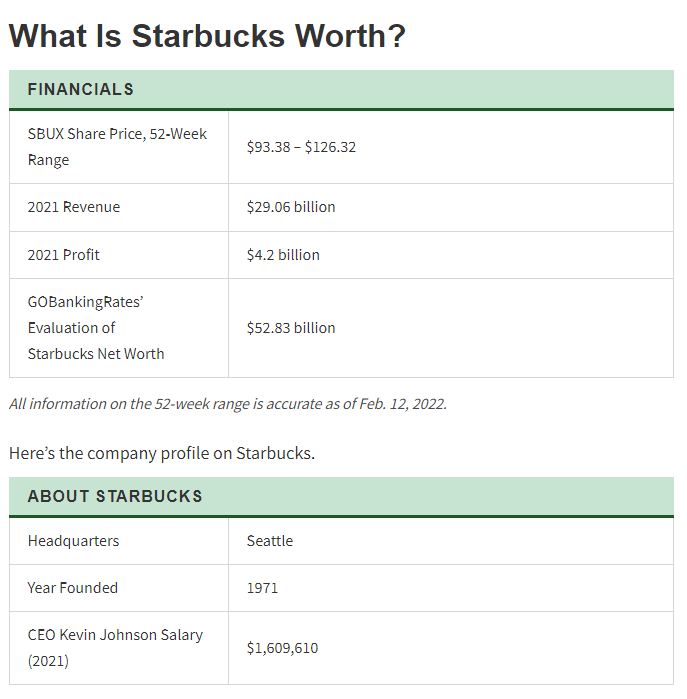Select the FINANCIALS table header
The image size is (687, 699).
[x=80, y=89]
